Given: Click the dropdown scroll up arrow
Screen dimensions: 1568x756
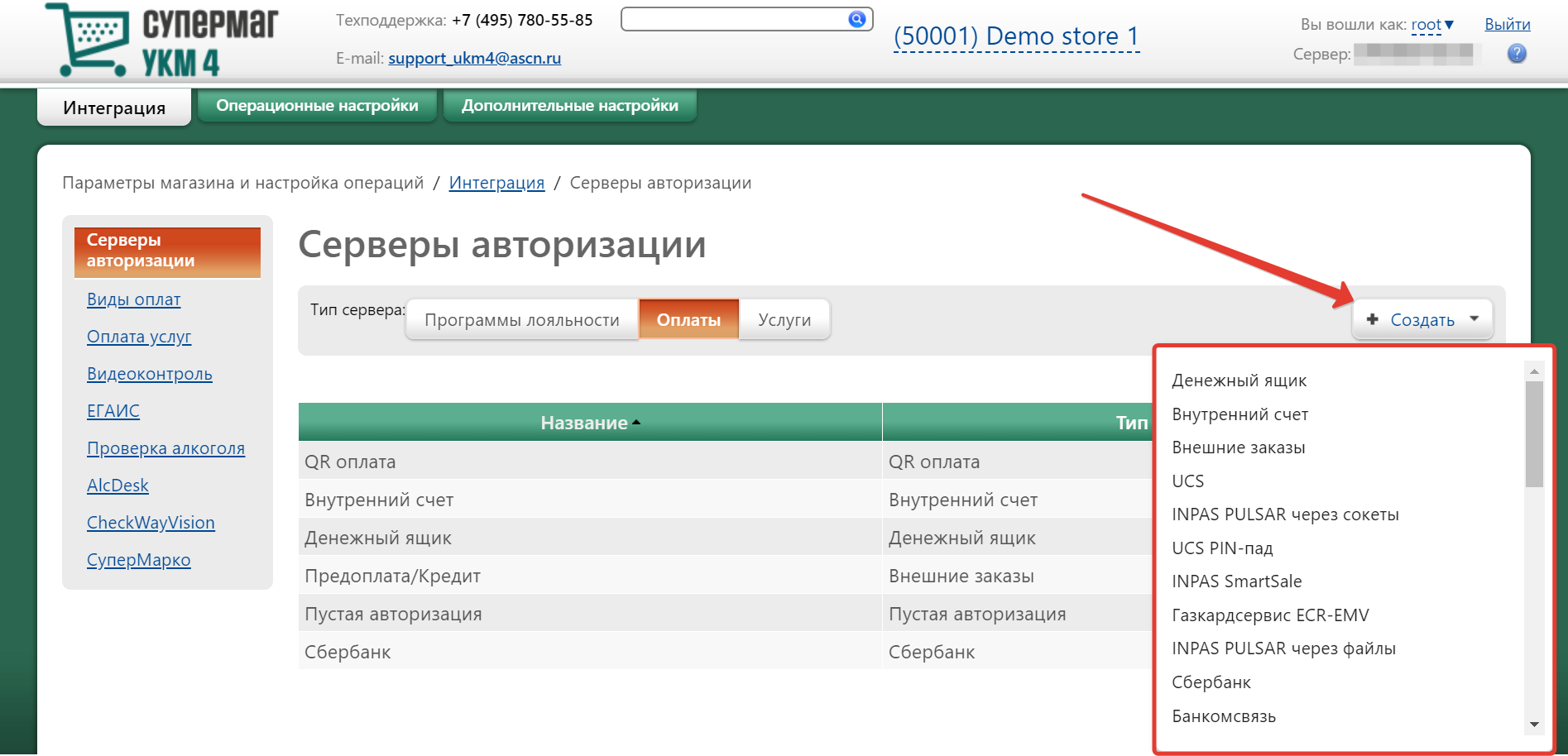Looking at the screenshot, I should click(x=1534, y=371).
